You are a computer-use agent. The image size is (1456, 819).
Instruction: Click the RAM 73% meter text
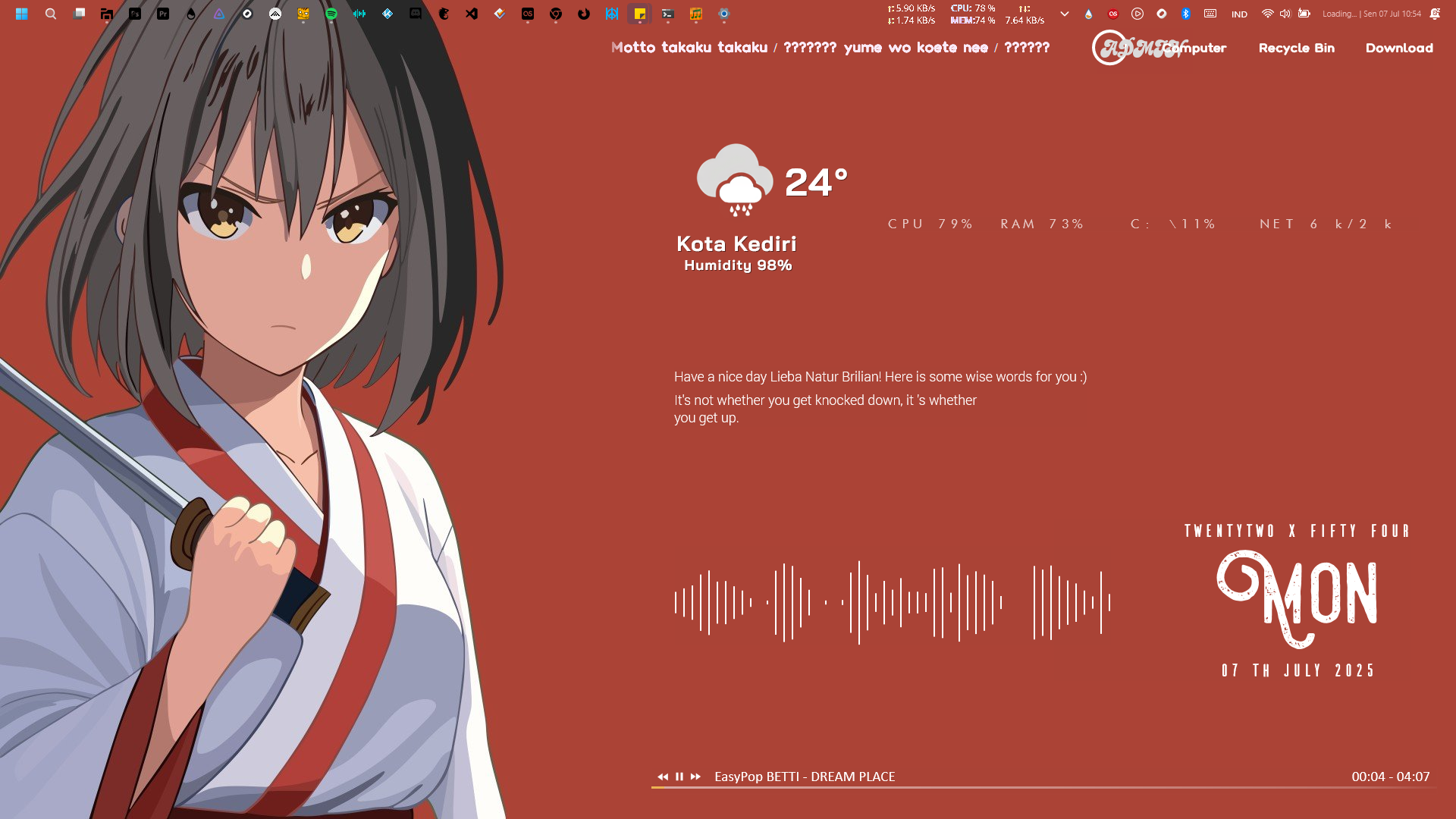[x=1042, y=224]
